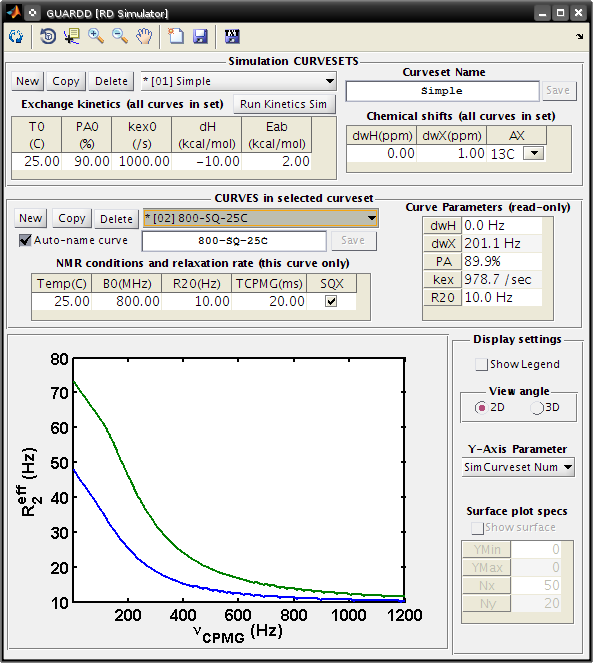Click the toolbar dock arrow at far right
This screenshot has height=663, width=593.
(x=579, y=36)
